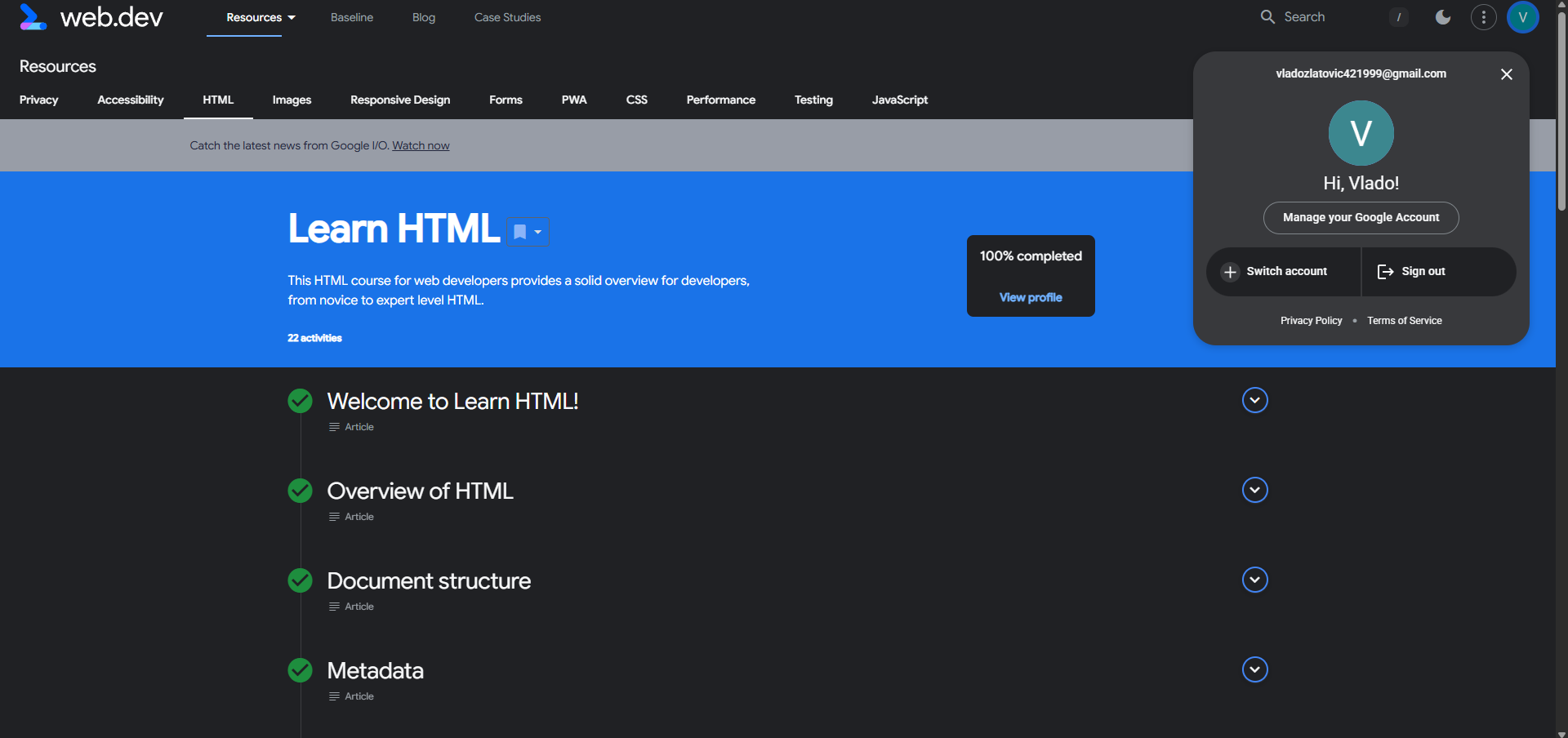Toggle dark theme moon icon

[1443, 17]
